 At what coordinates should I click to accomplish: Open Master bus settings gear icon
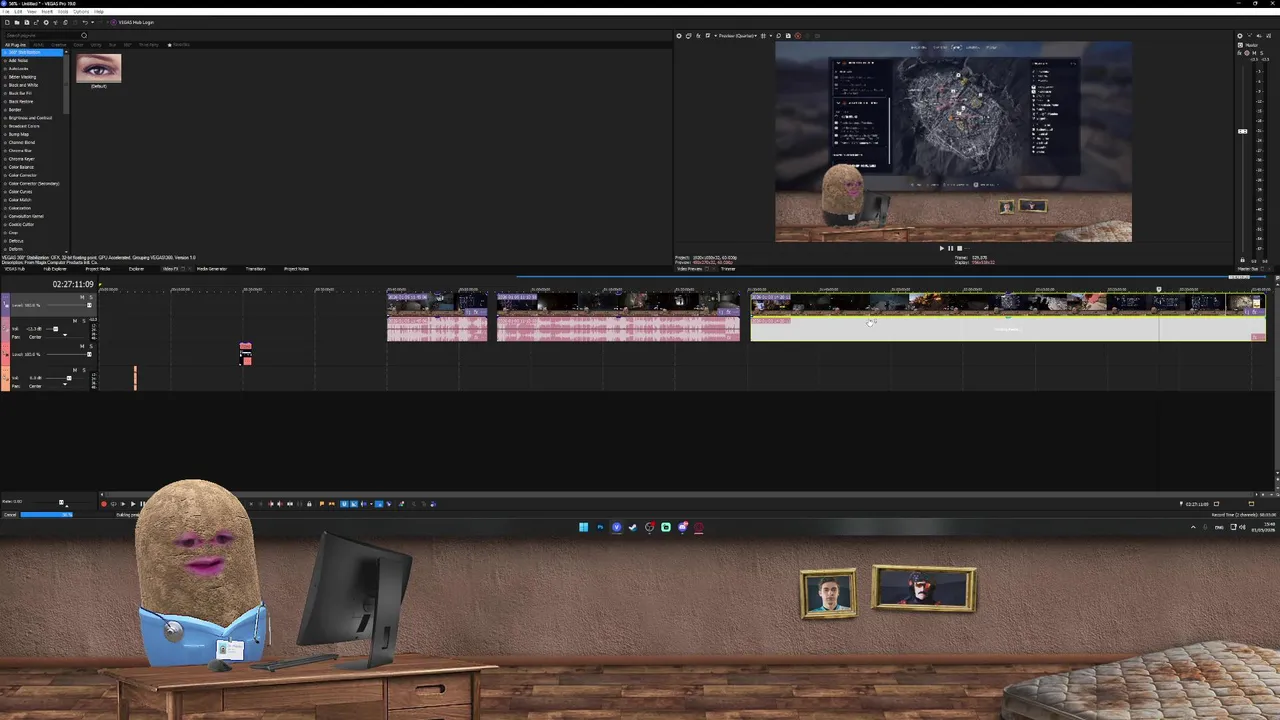(1240, 36)
